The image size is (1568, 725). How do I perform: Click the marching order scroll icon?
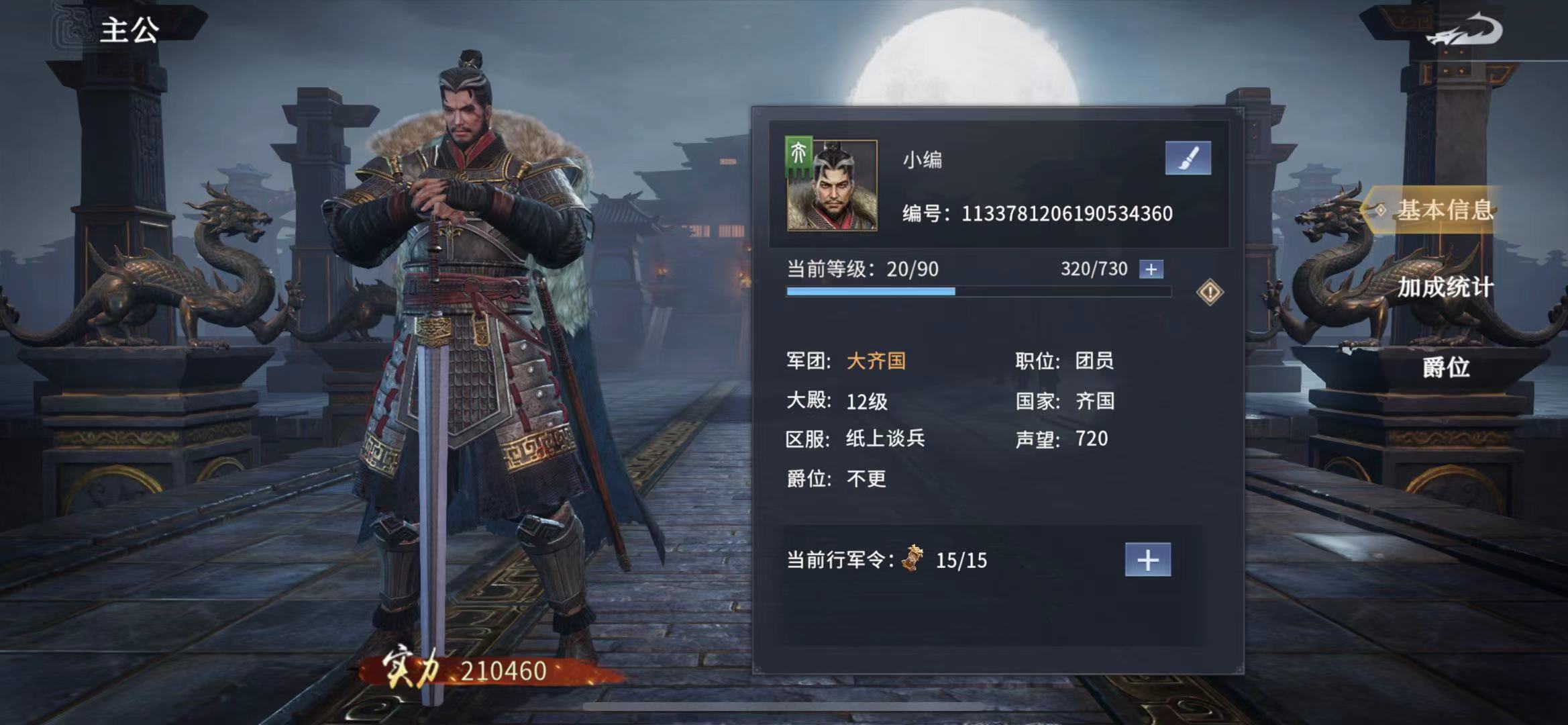point(912,559)
